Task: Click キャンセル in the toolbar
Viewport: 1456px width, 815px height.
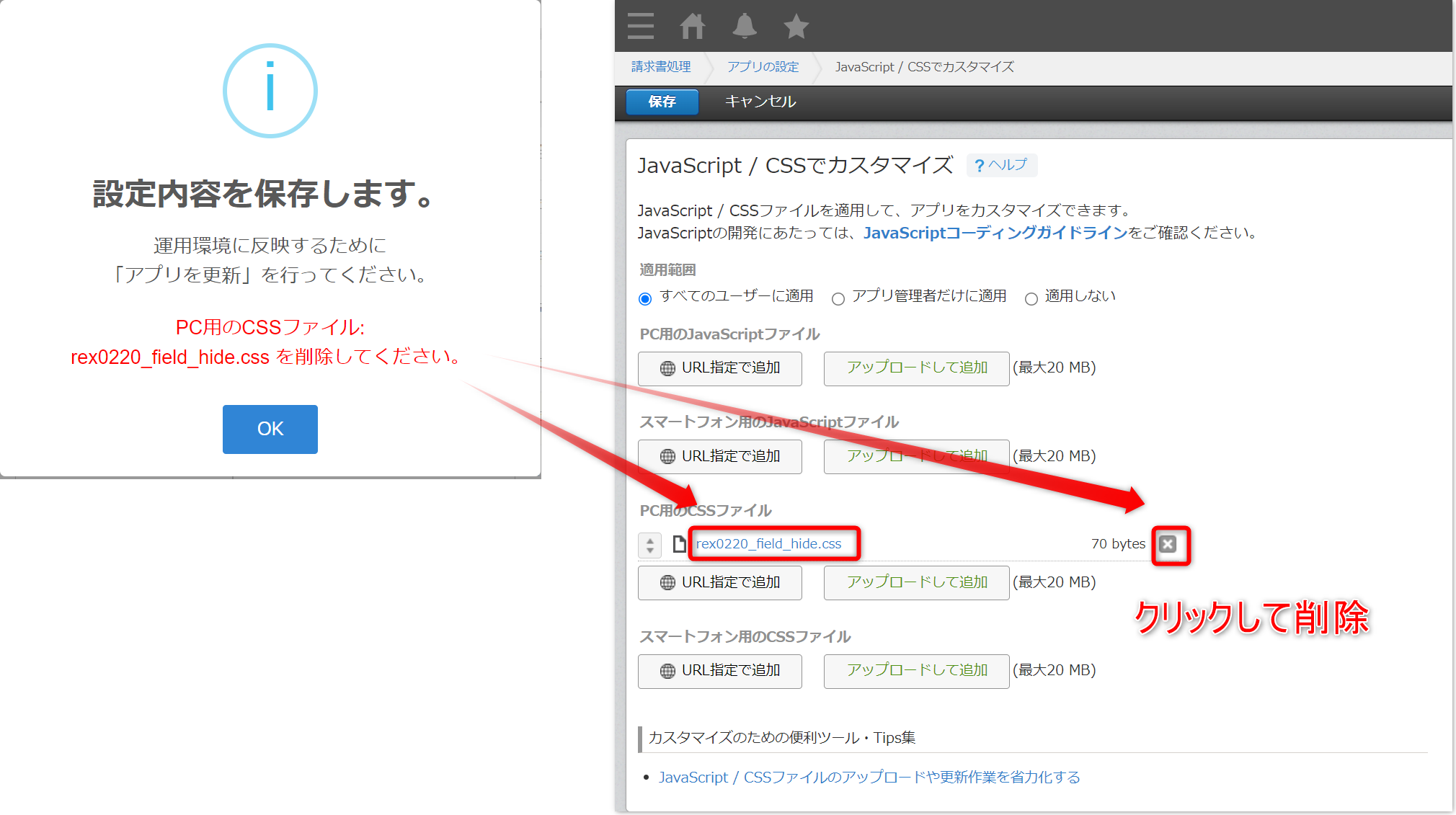Action: (x=760, y=102)
